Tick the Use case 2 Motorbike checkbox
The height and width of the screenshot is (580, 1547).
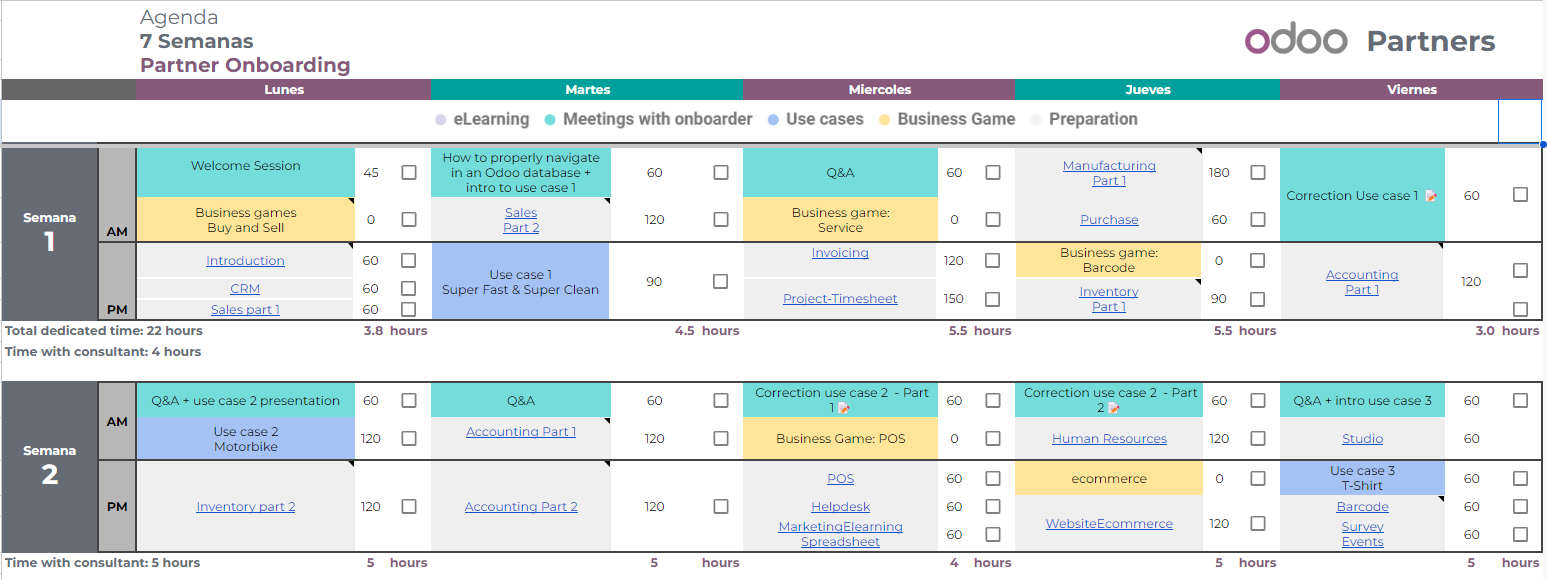click(409, 439)
